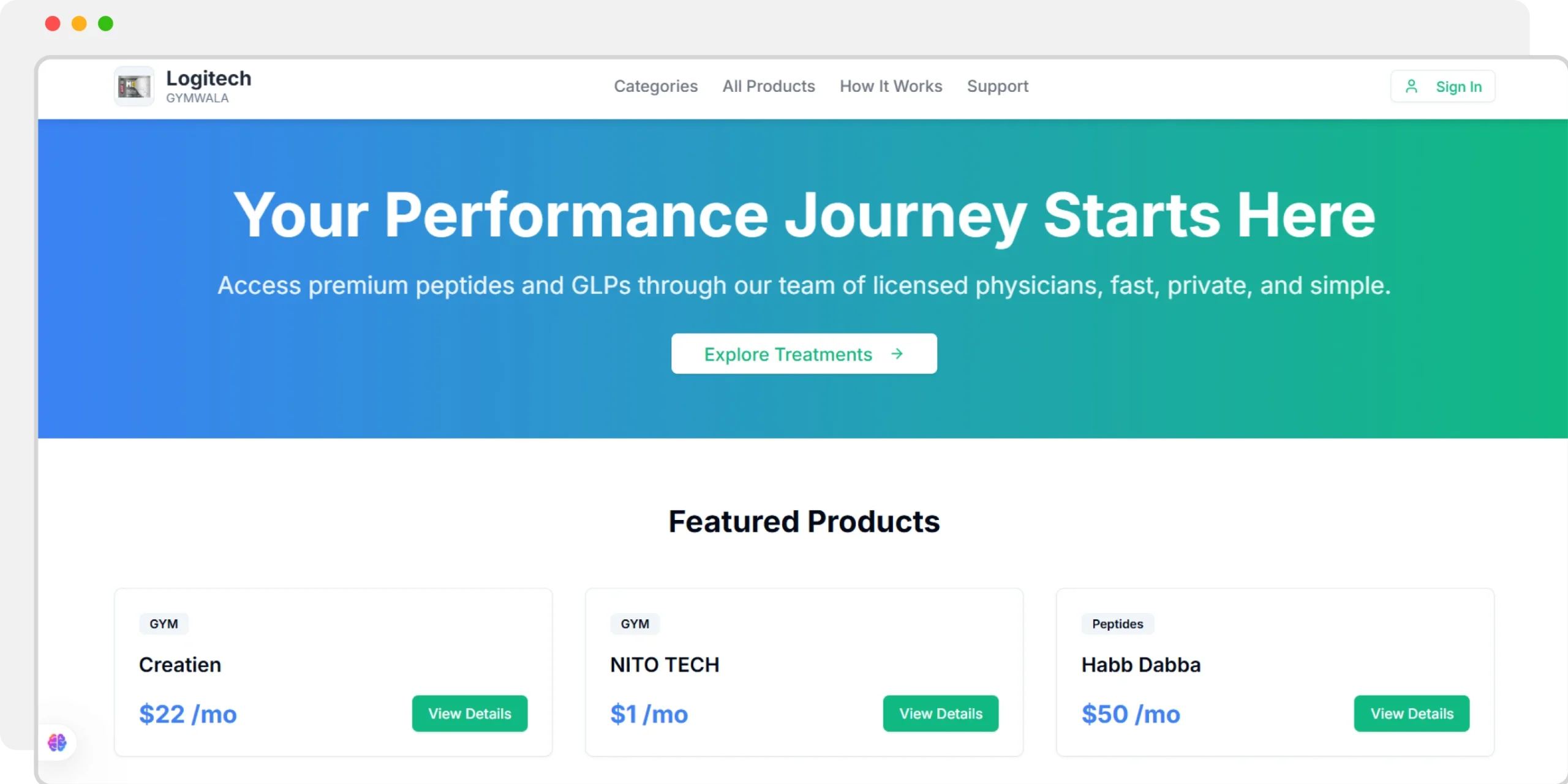This screenshot has height=784, width=1568.
Task: Select the Peptides category tag
Action: [1117, 624]
